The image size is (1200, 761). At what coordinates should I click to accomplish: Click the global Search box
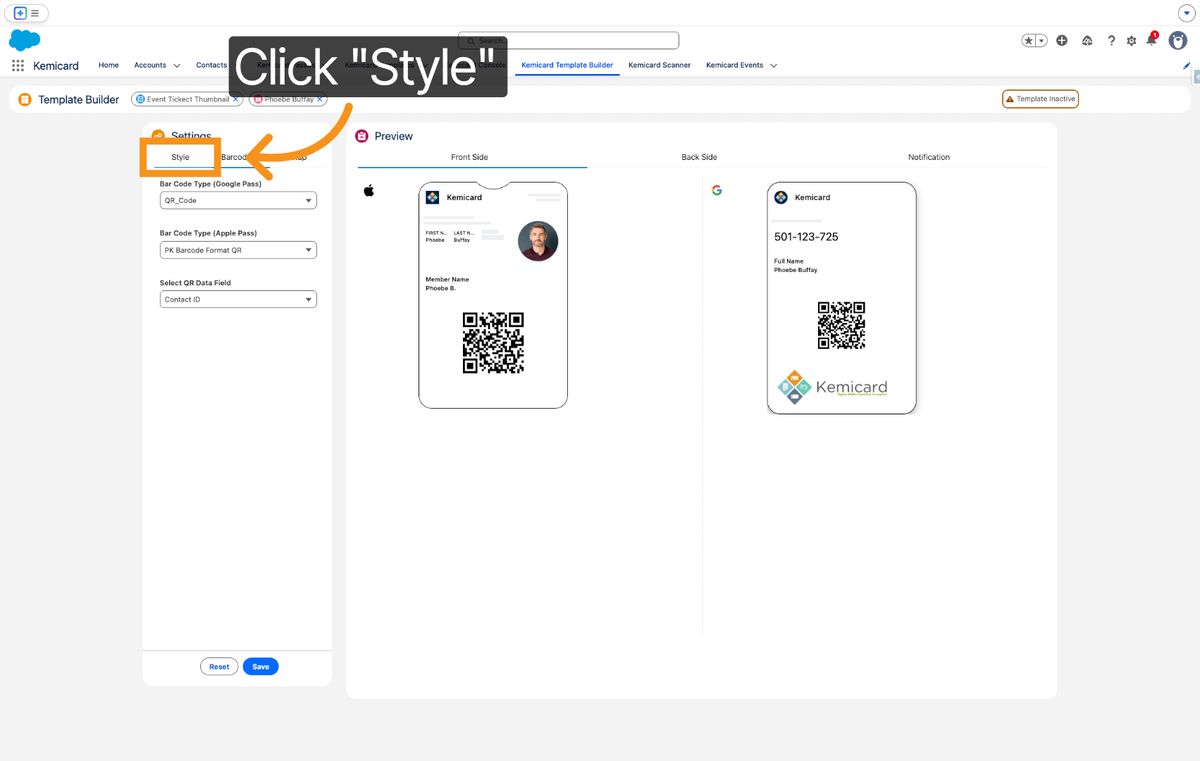568,40
